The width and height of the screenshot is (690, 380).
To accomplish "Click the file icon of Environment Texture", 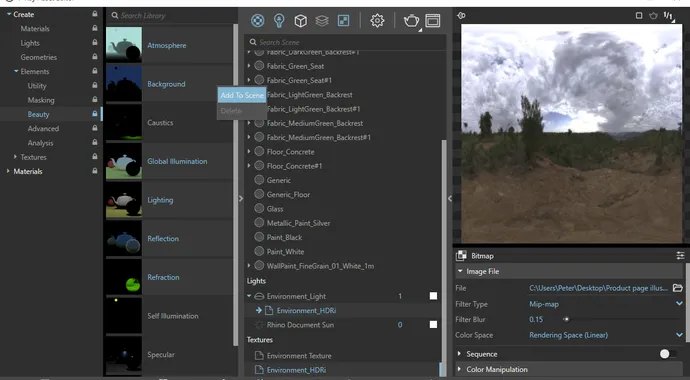I will click(x=259, y=355).
